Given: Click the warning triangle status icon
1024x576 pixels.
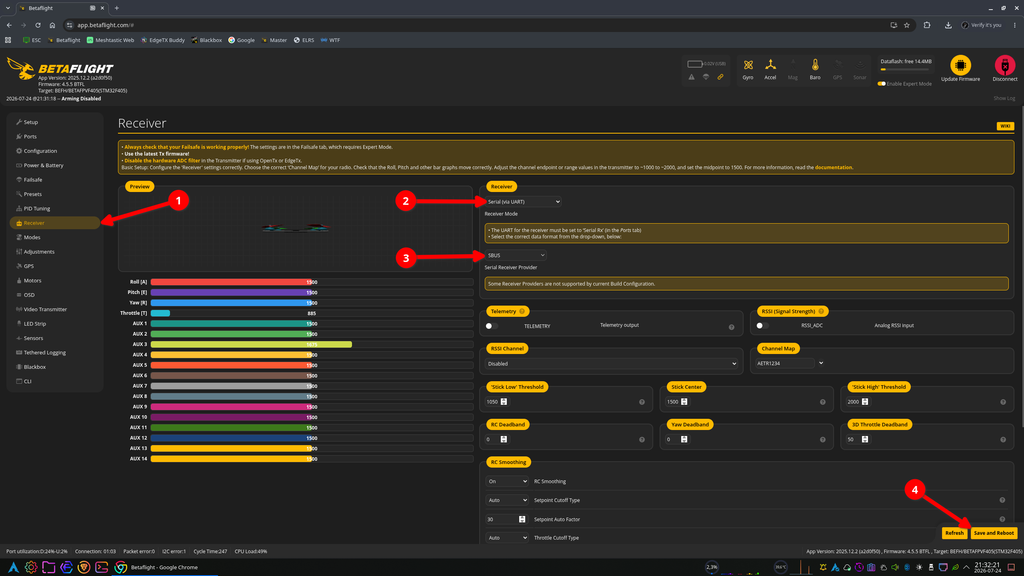Looking at the screenshot, I should 692,77.
